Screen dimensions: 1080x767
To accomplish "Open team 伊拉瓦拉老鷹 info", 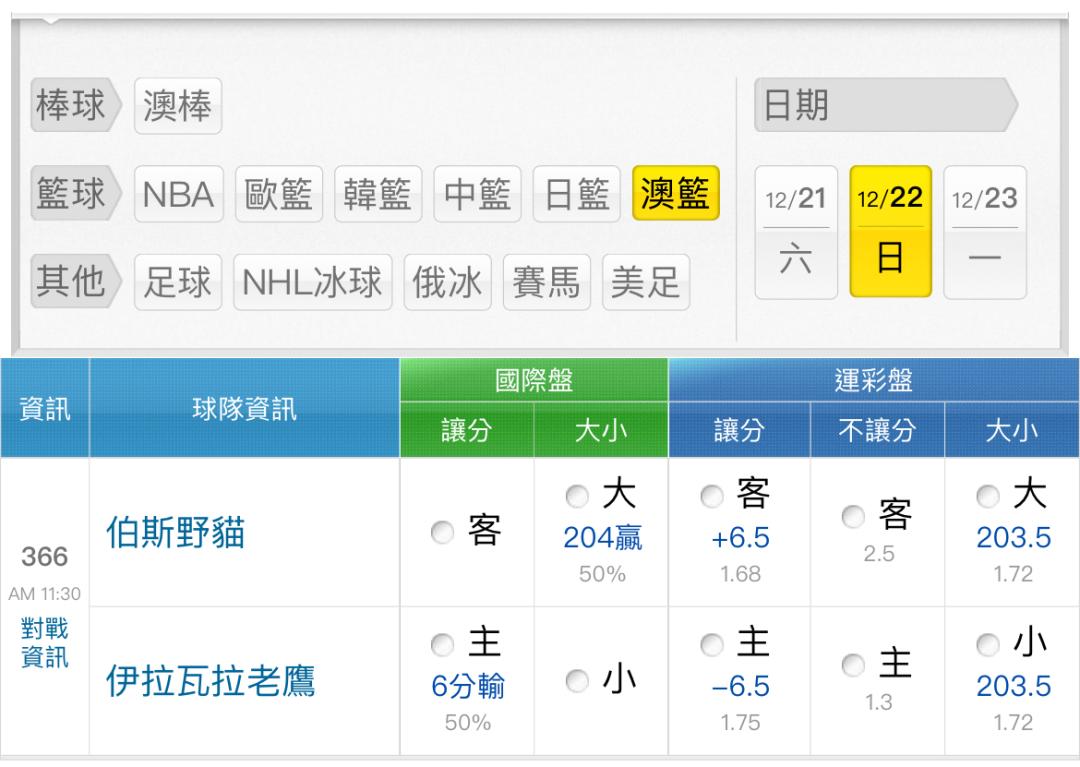I will pos(210,681).
